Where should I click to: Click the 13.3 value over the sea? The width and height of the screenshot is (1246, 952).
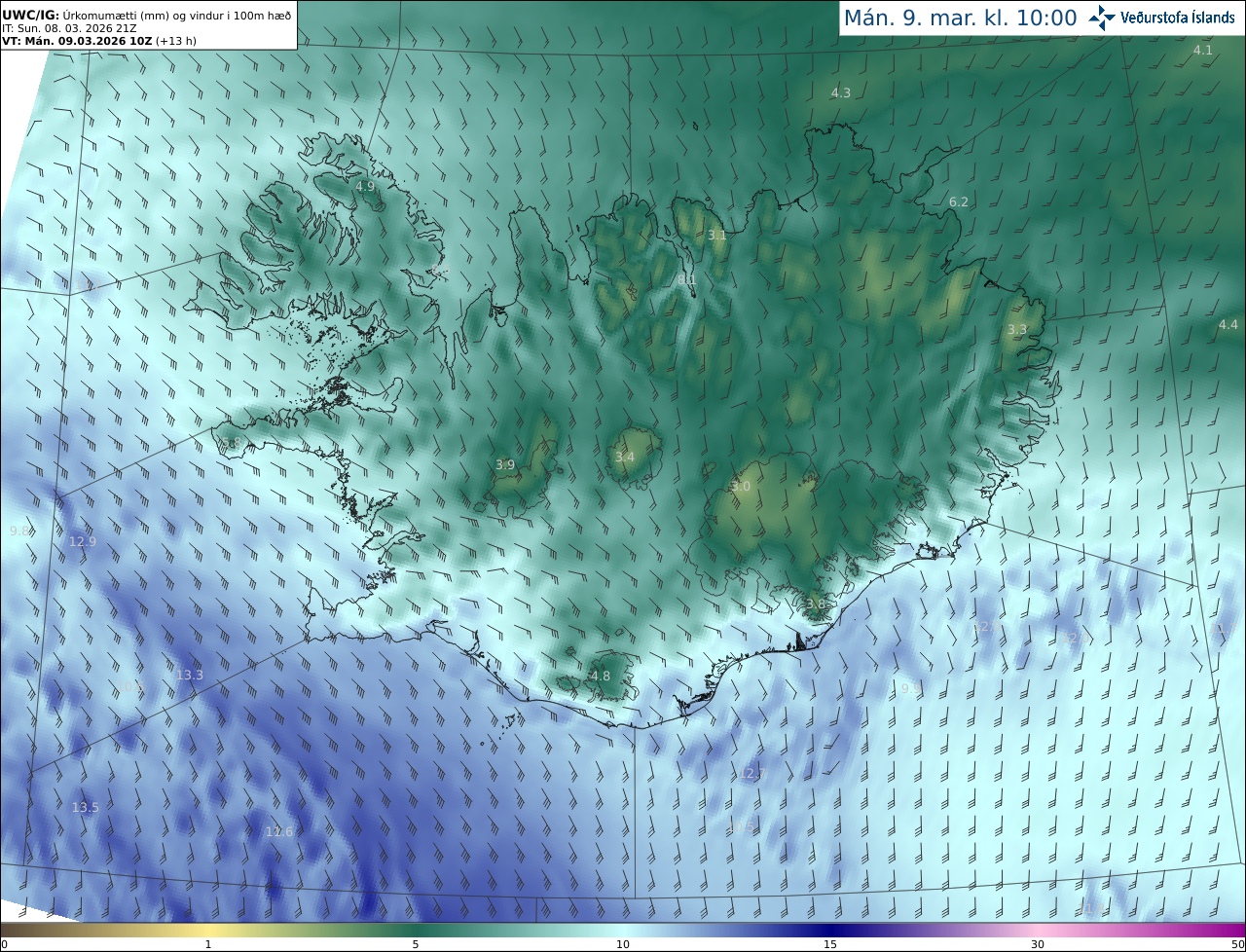coord(190,675)
